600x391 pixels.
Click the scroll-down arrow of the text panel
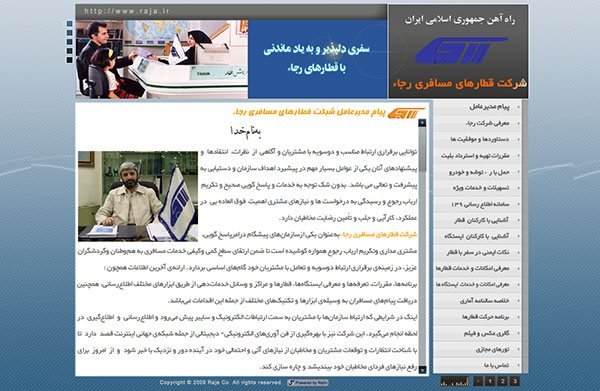pos(422,370)
